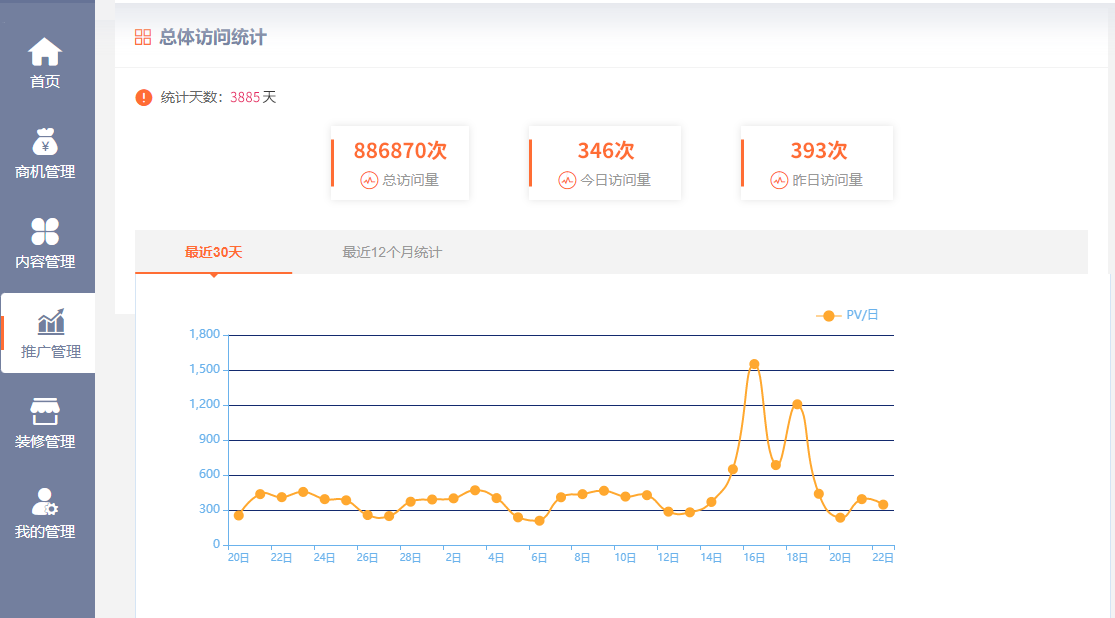
Task: Click the 346次 today visits card
Action: 605,163
